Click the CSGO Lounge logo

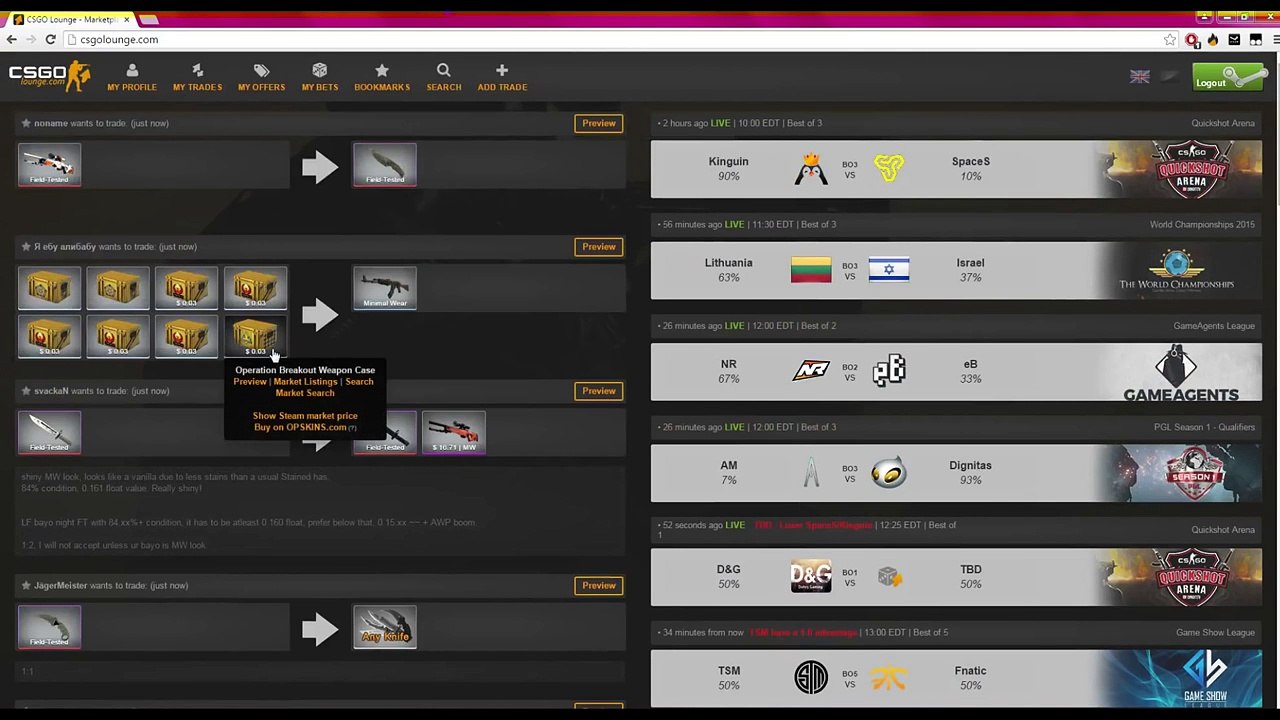[x=49, y=76]
